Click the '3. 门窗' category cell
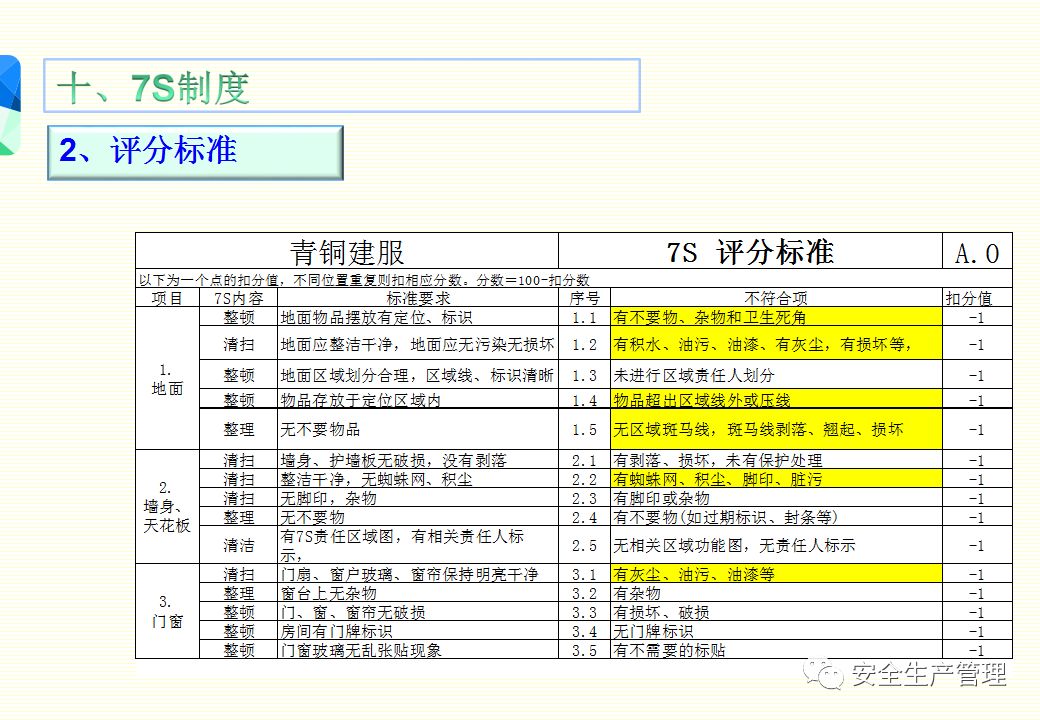 167,611
